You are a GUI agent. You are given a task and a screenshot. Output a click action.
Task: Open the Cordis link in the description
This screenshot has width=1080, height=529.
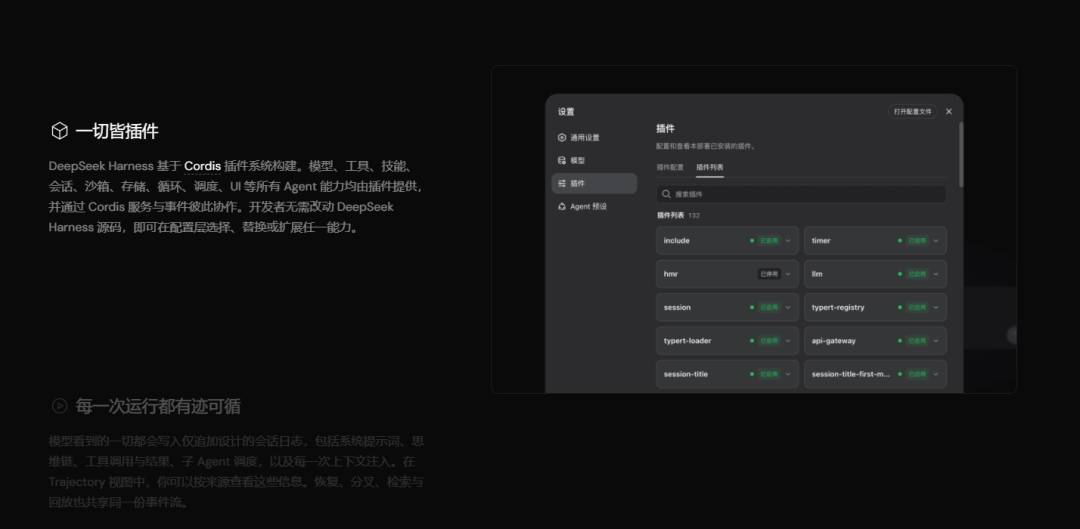(202, 166)
